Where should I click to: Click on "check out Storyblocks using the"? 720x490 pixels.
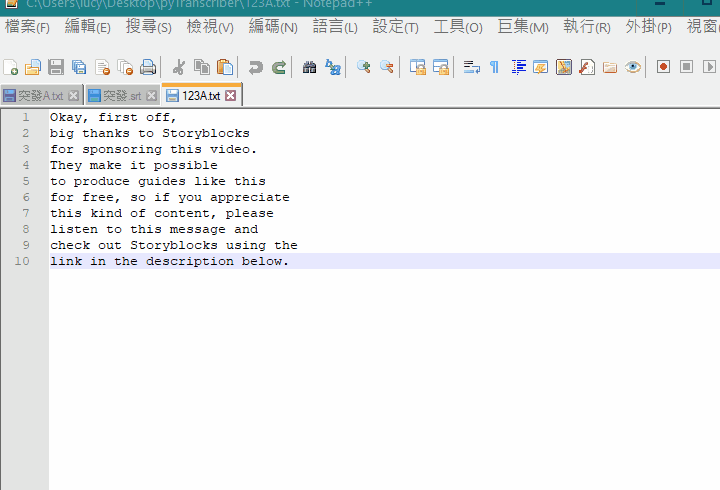[174, 245]
